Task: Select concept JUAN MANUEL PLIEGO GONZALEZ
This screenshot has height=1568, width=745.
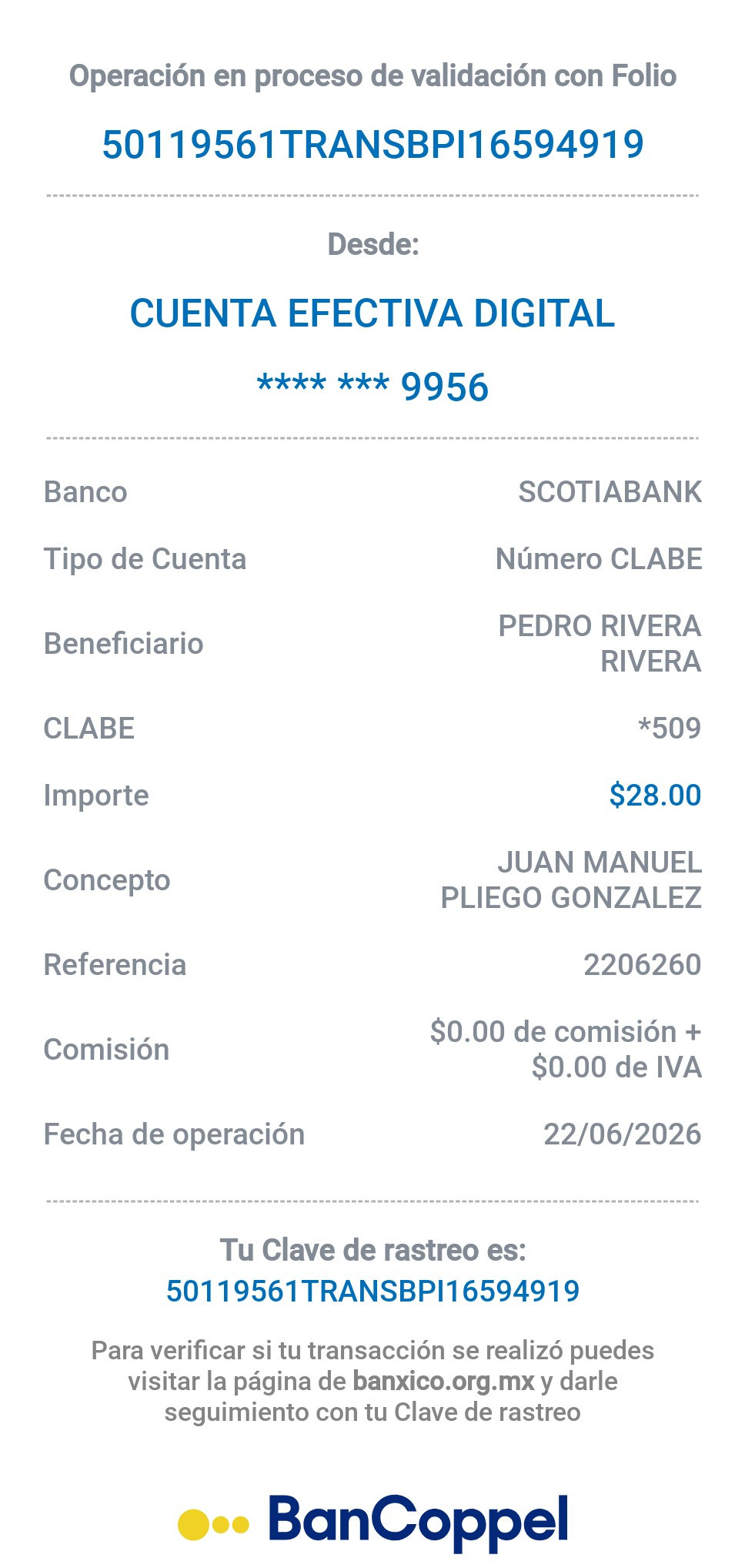Action: (x=571, y=880)
